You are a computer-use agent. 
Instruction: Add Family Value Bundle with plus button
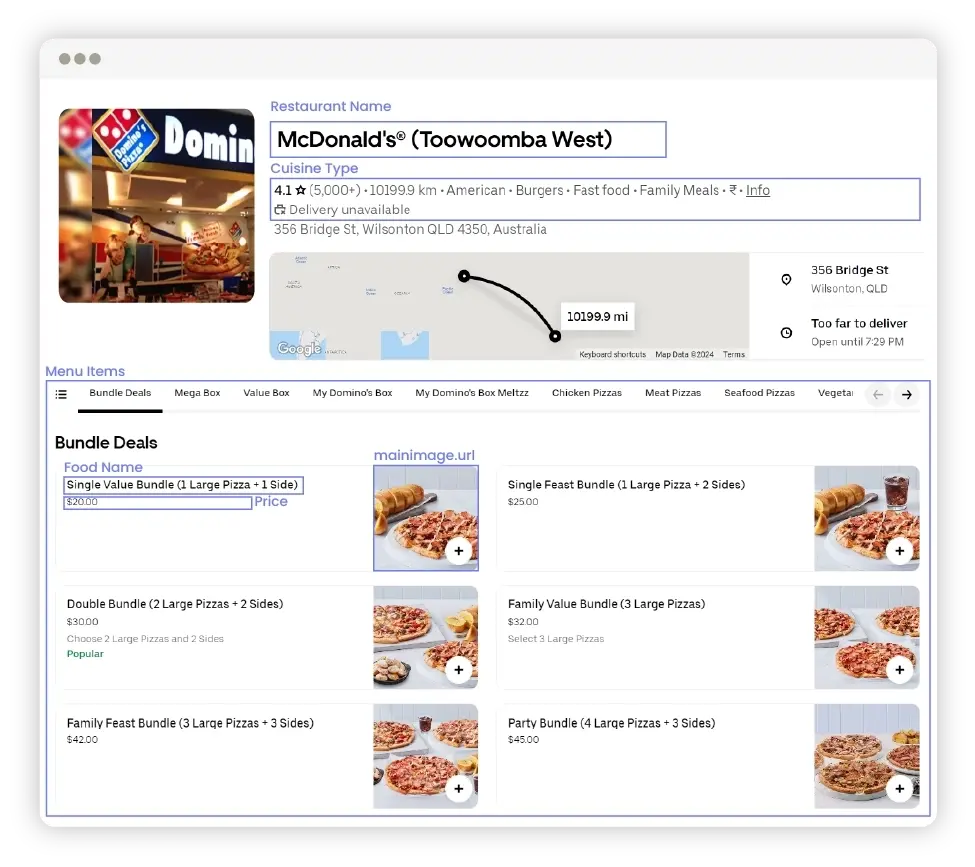click(x=900, y=670)
